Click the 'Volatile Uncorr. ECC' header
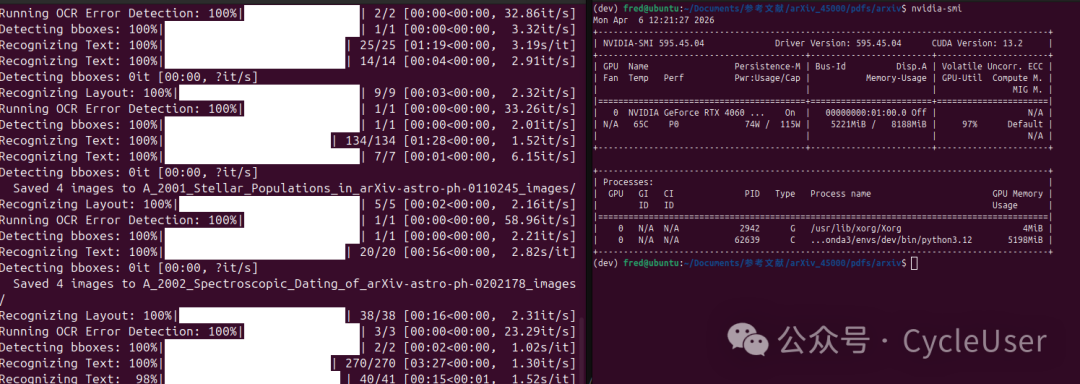Screen dimensions: 1080x384 click(992, 67)
